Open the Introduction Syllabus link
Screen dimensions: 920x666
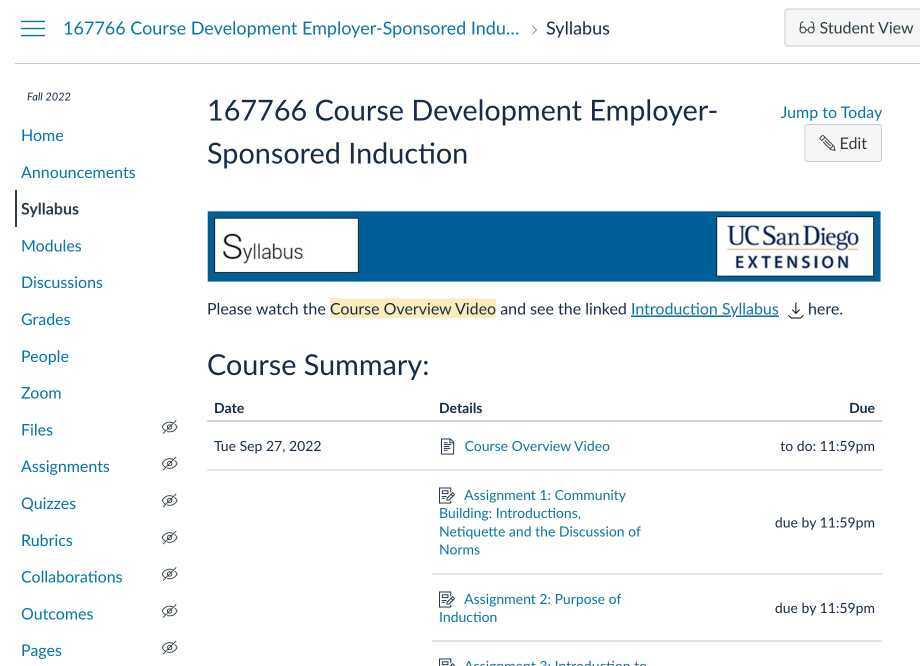point(704,309)
